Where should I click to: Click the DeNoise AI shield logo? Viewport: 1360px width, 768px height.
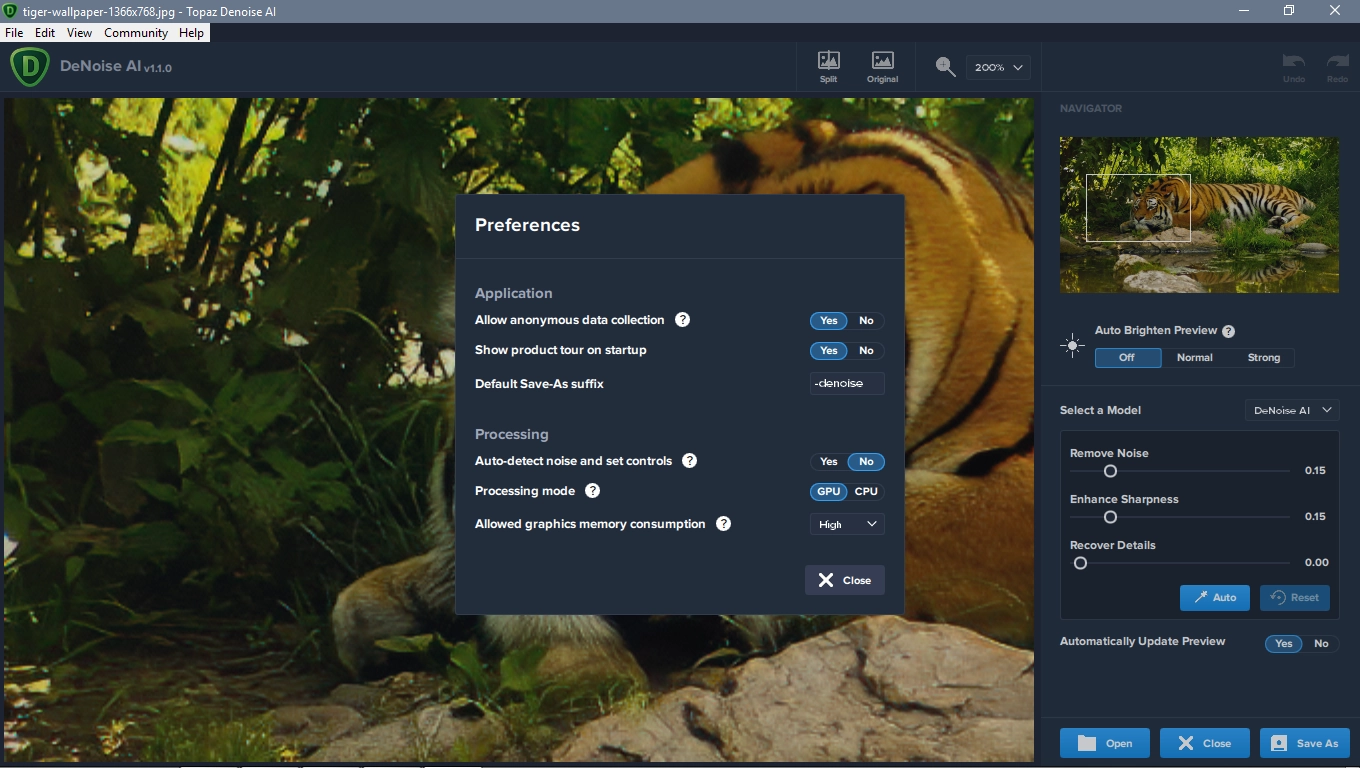tap(30, 67)
